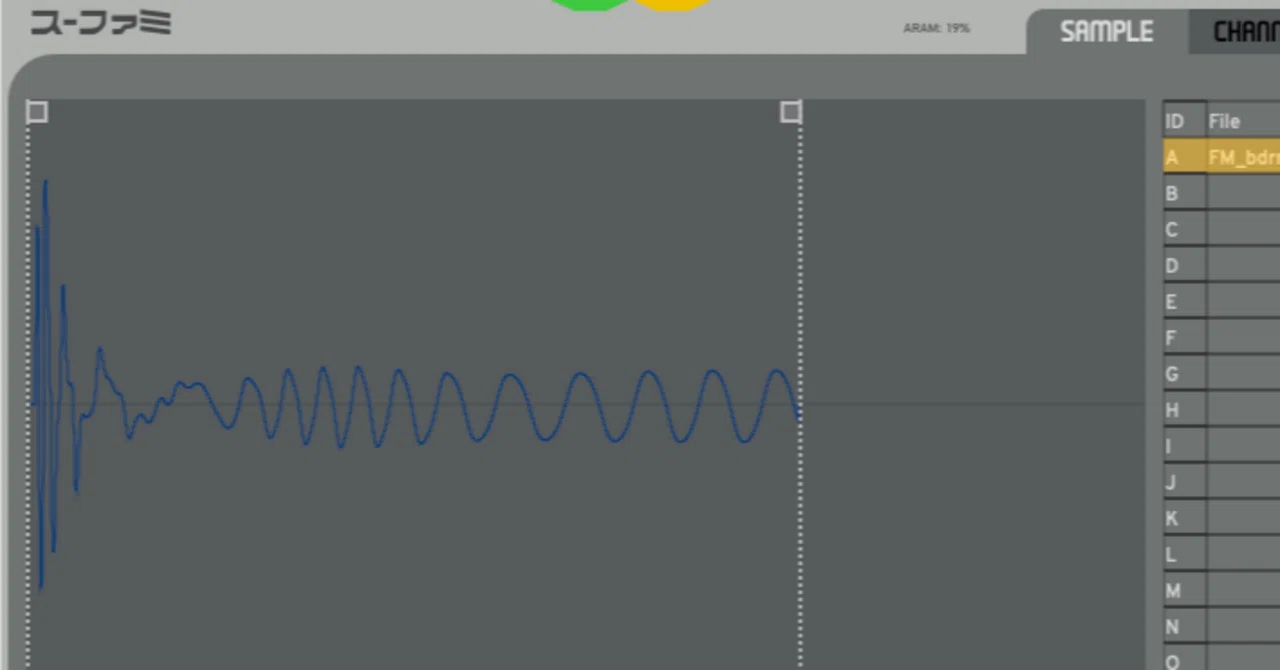Select sample slot N
Viewport: 1280px width, 670px height.
pos(1221,626)
